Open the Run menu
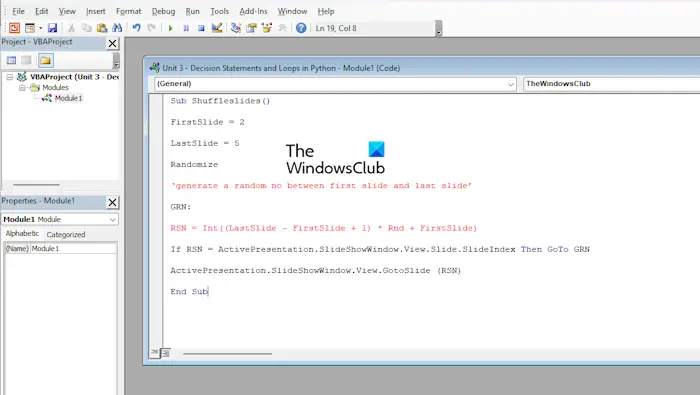Image resolution: width=700 pixels, height=395 pixels. pyautogui.click(x=192, y=11)
